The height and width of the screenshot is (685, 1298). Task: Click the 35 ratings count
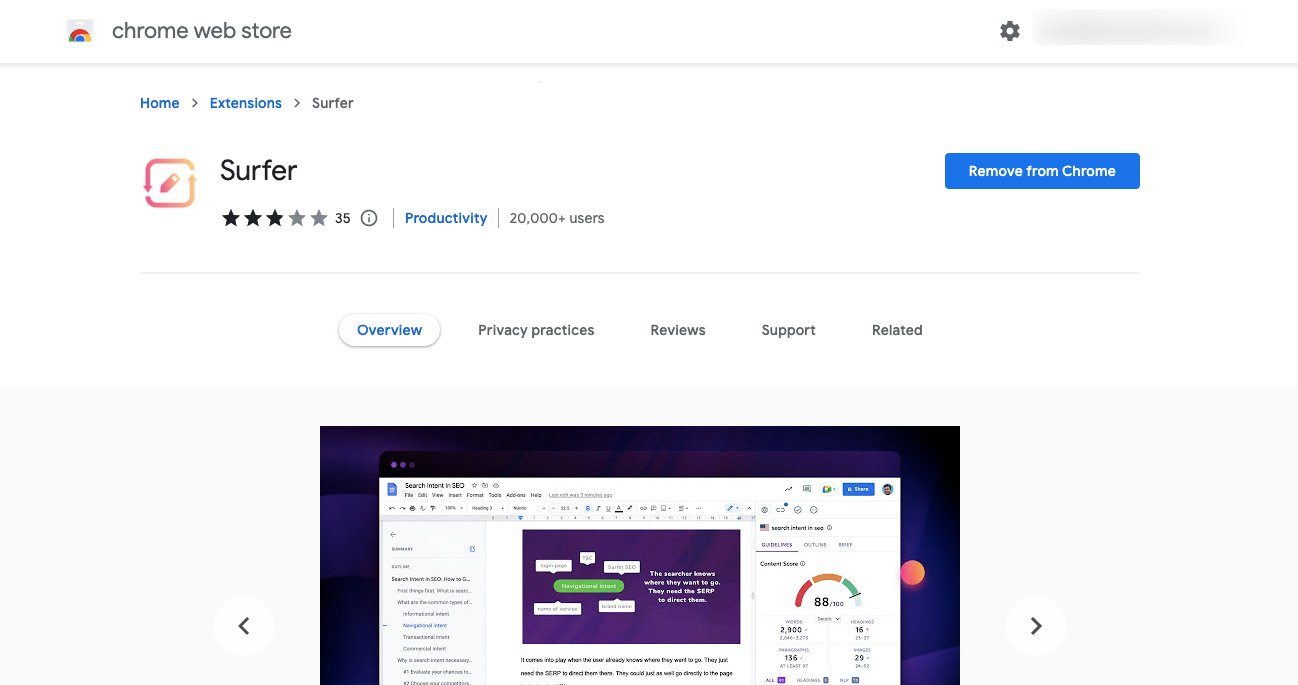[x=343, y=218]
